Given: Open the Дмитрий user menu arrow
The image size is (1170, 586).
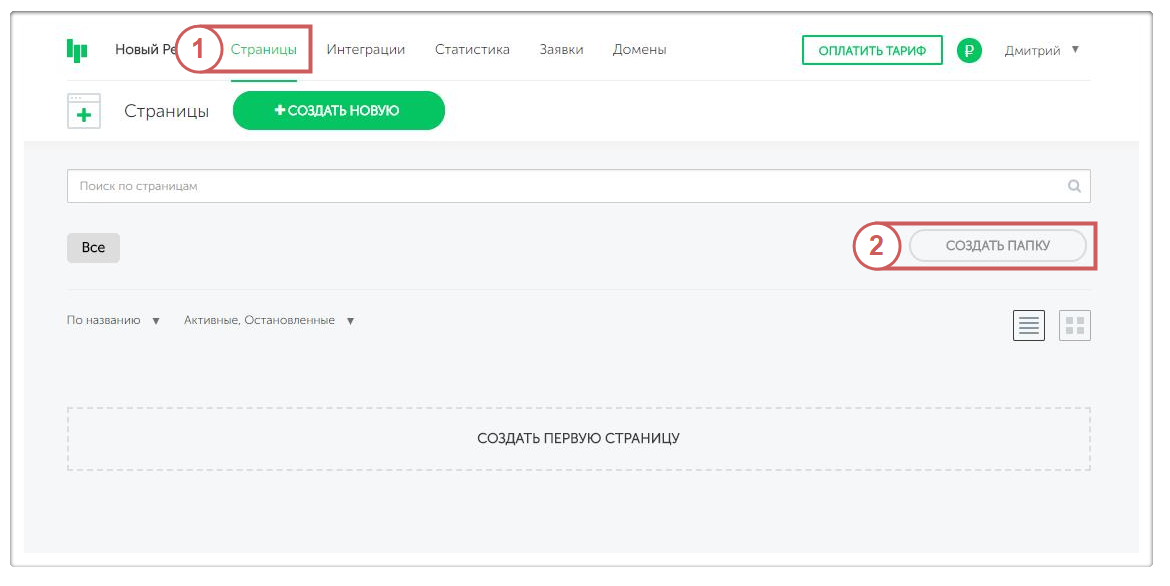Looking at the screenshot, I should coord(1075,49).
